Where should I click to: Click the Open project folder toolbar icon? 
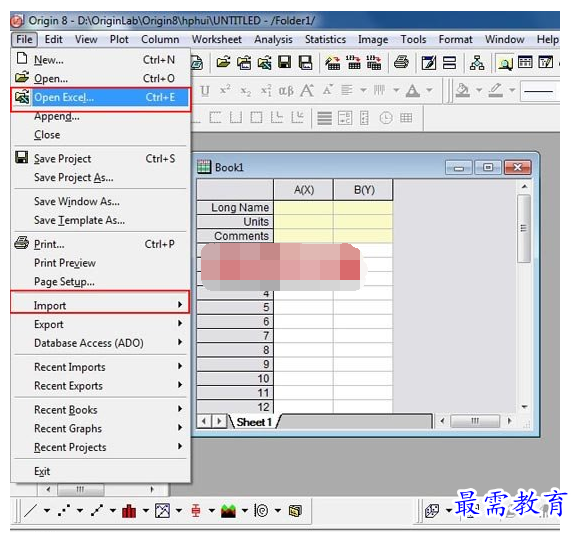[x=223, y=62]
